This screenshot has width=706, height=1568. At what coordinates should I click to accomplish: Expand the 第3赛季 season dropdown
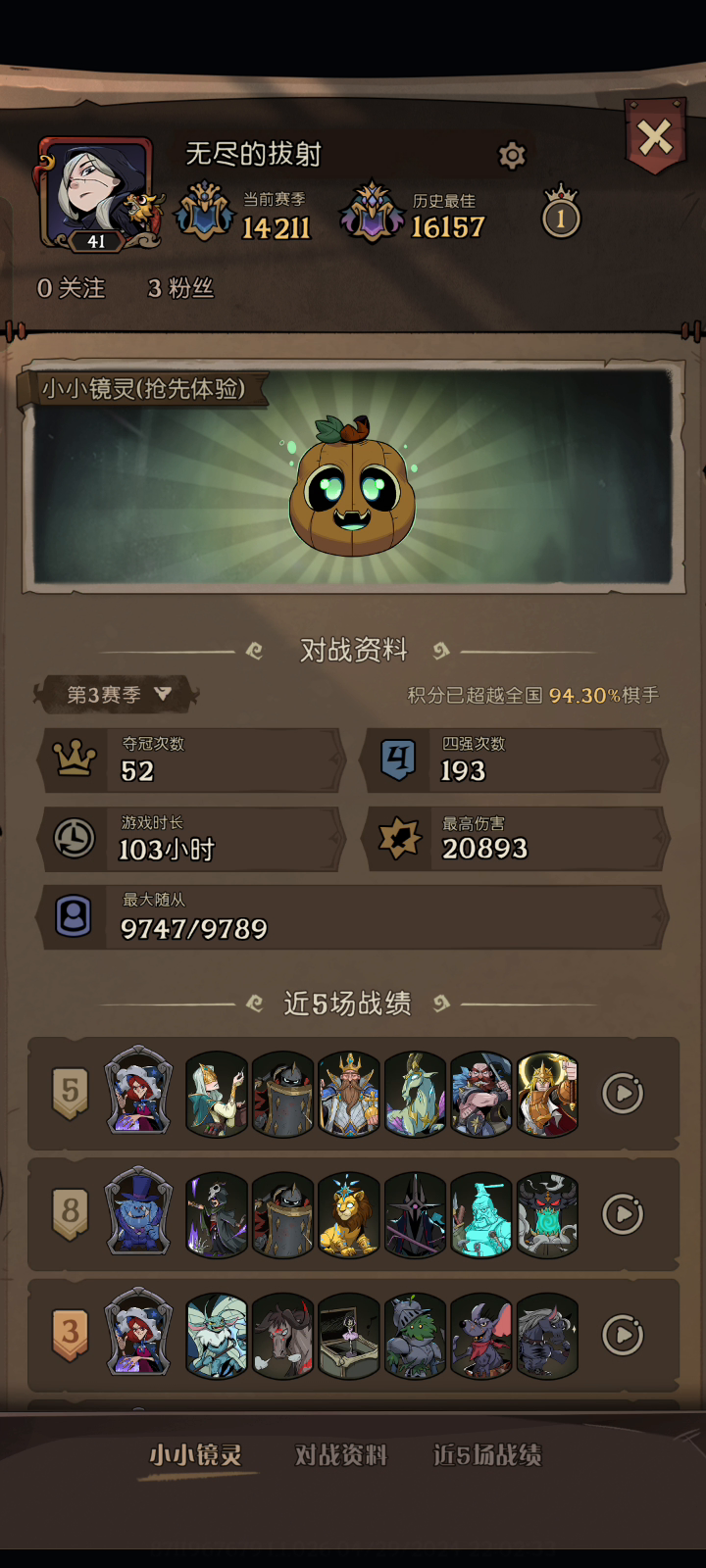[118, 695]
